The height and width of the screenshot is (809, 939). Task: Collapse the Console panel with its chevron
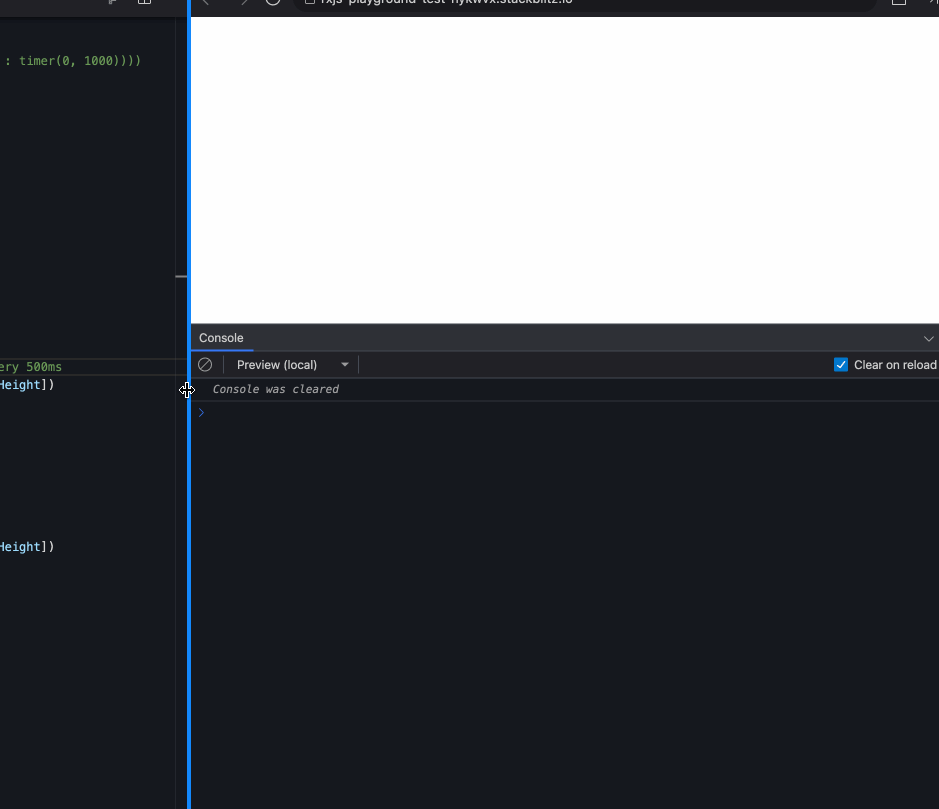point(929,338)
